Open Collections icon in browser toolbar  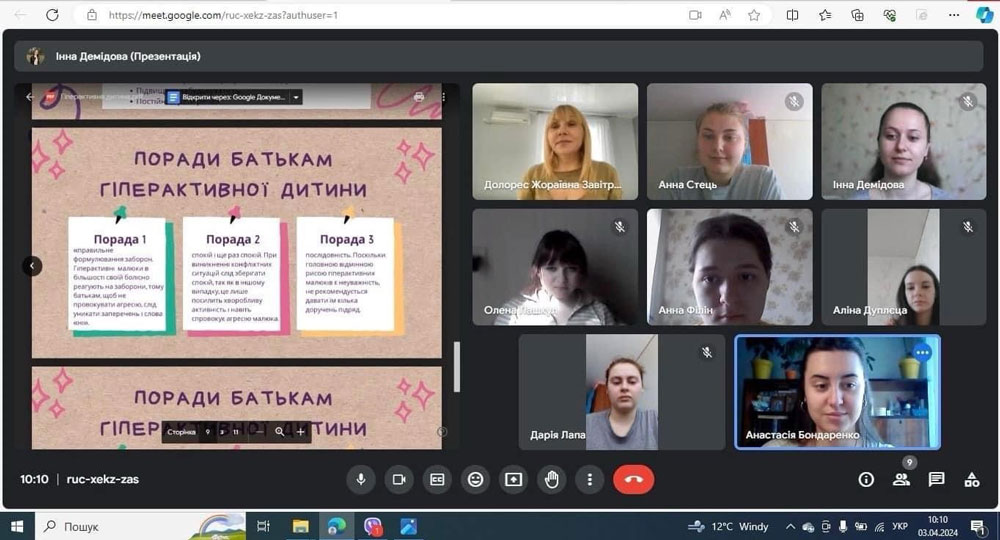click(x=857, y=15)
